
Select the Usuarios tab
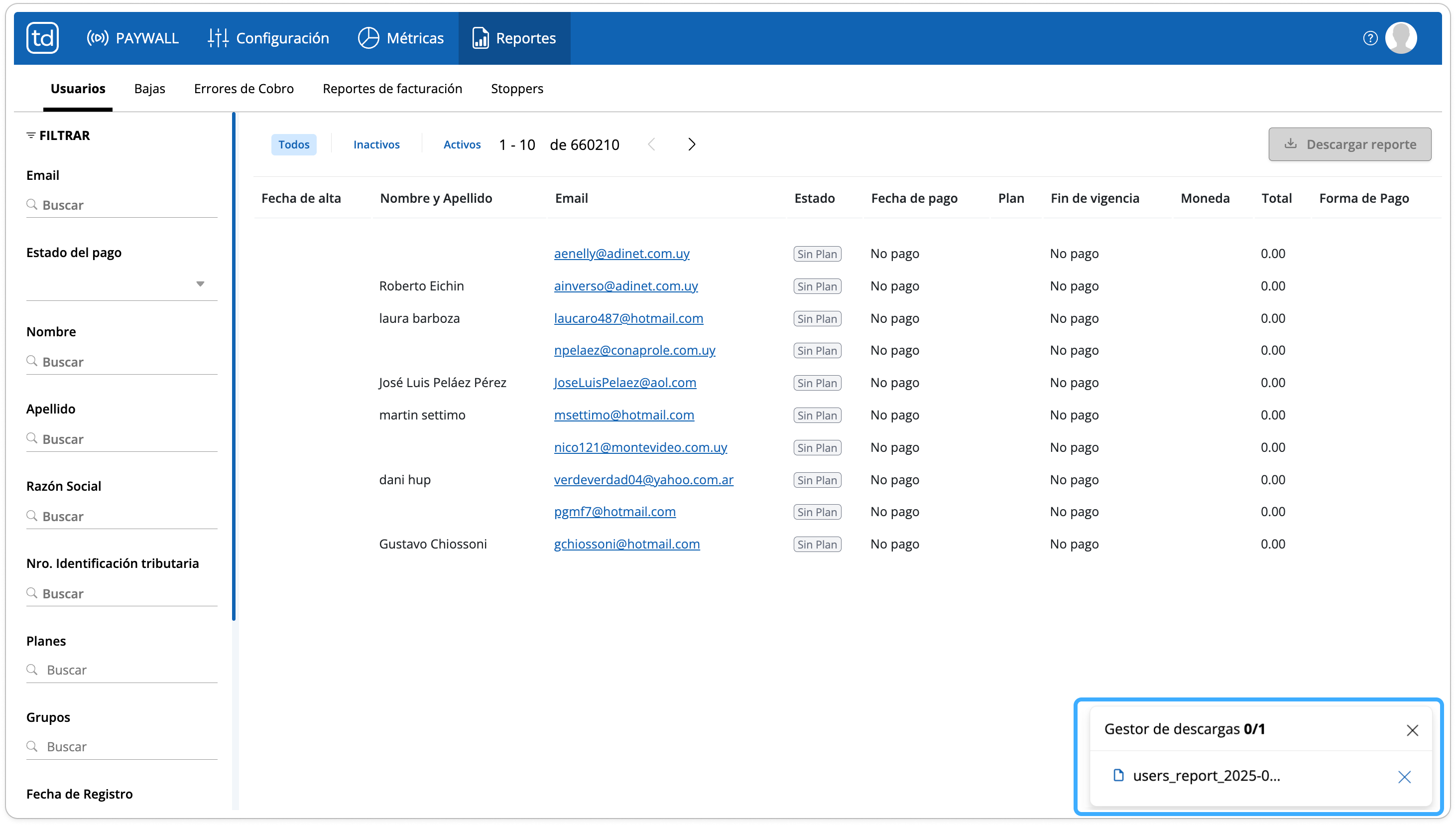(78, 89)
